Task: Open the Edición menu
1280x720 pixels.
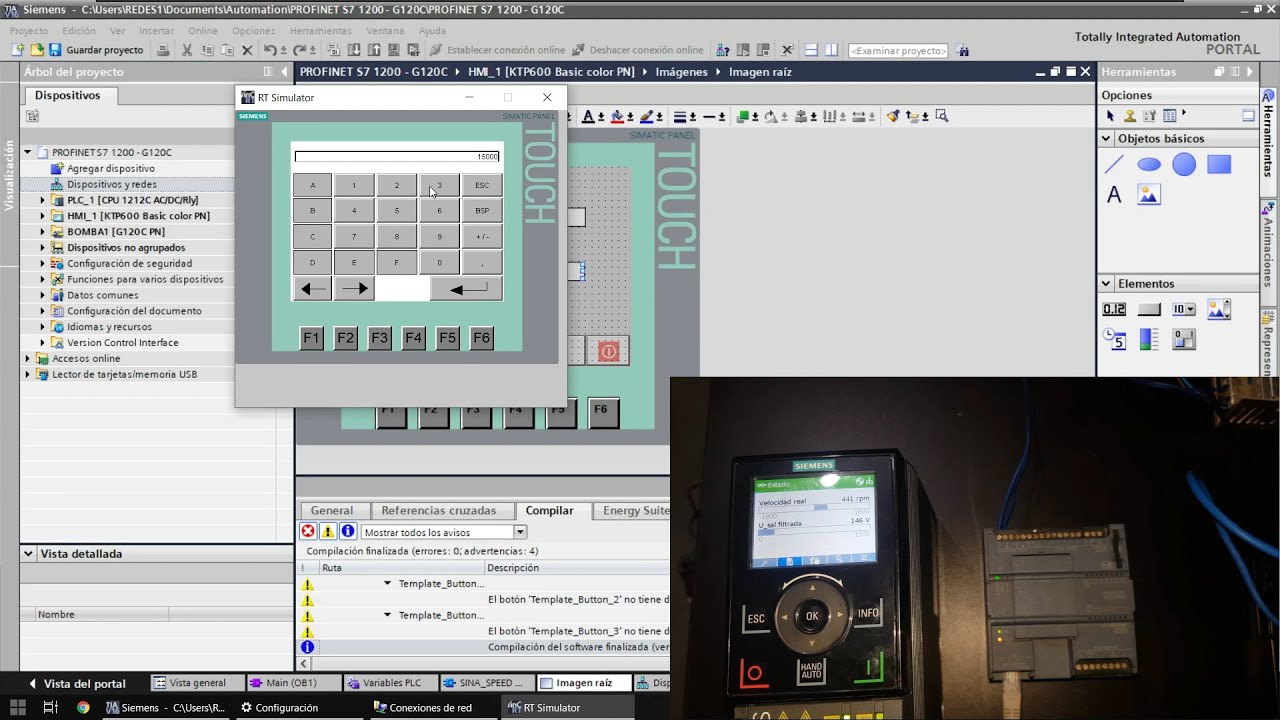Action: [79, 31]
